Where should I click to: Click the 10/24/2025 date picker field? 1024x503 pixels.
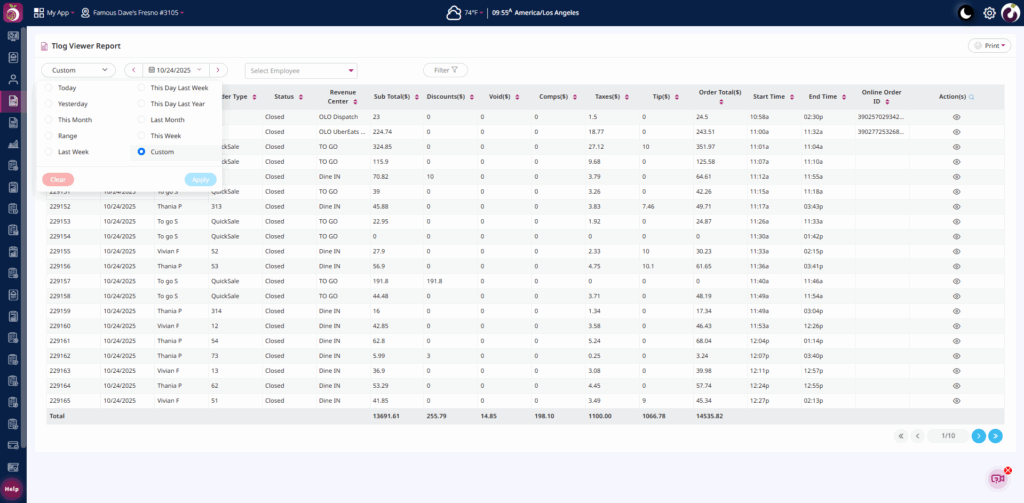point(176,70)
